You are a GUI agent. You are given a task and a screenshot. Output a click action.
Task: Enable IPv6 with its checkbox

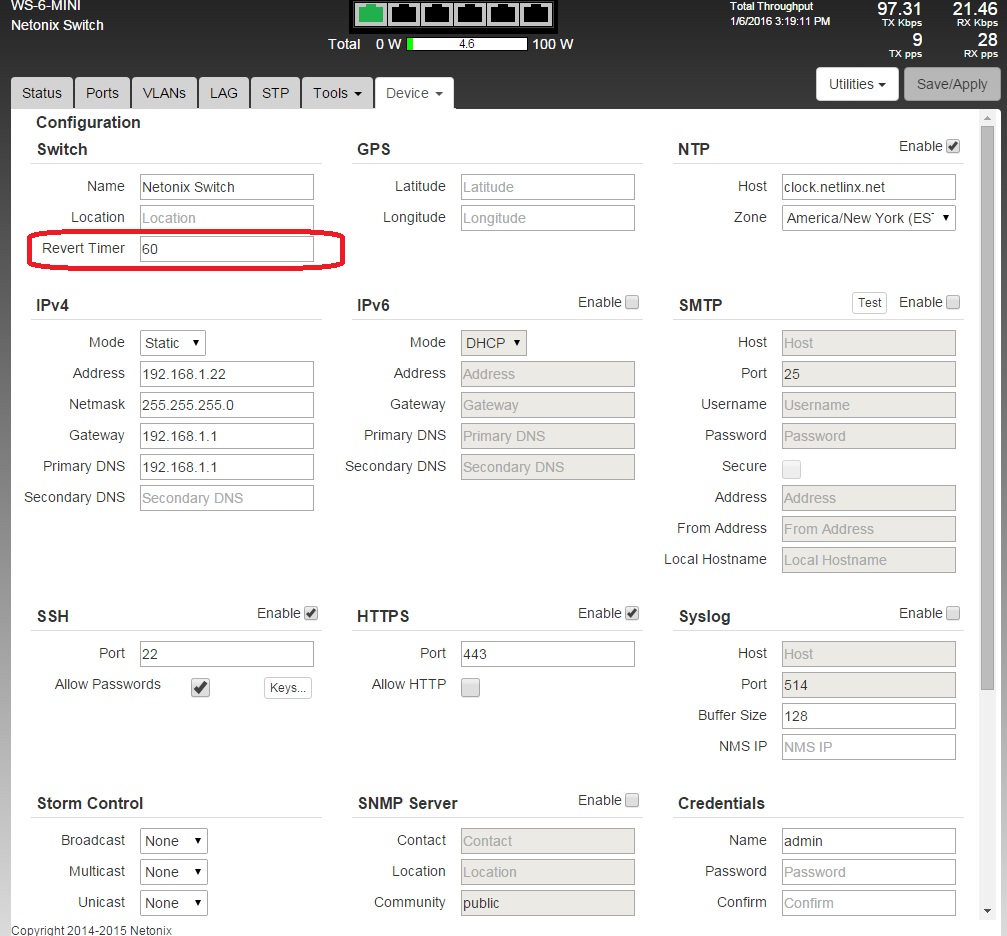pos(632,302)
